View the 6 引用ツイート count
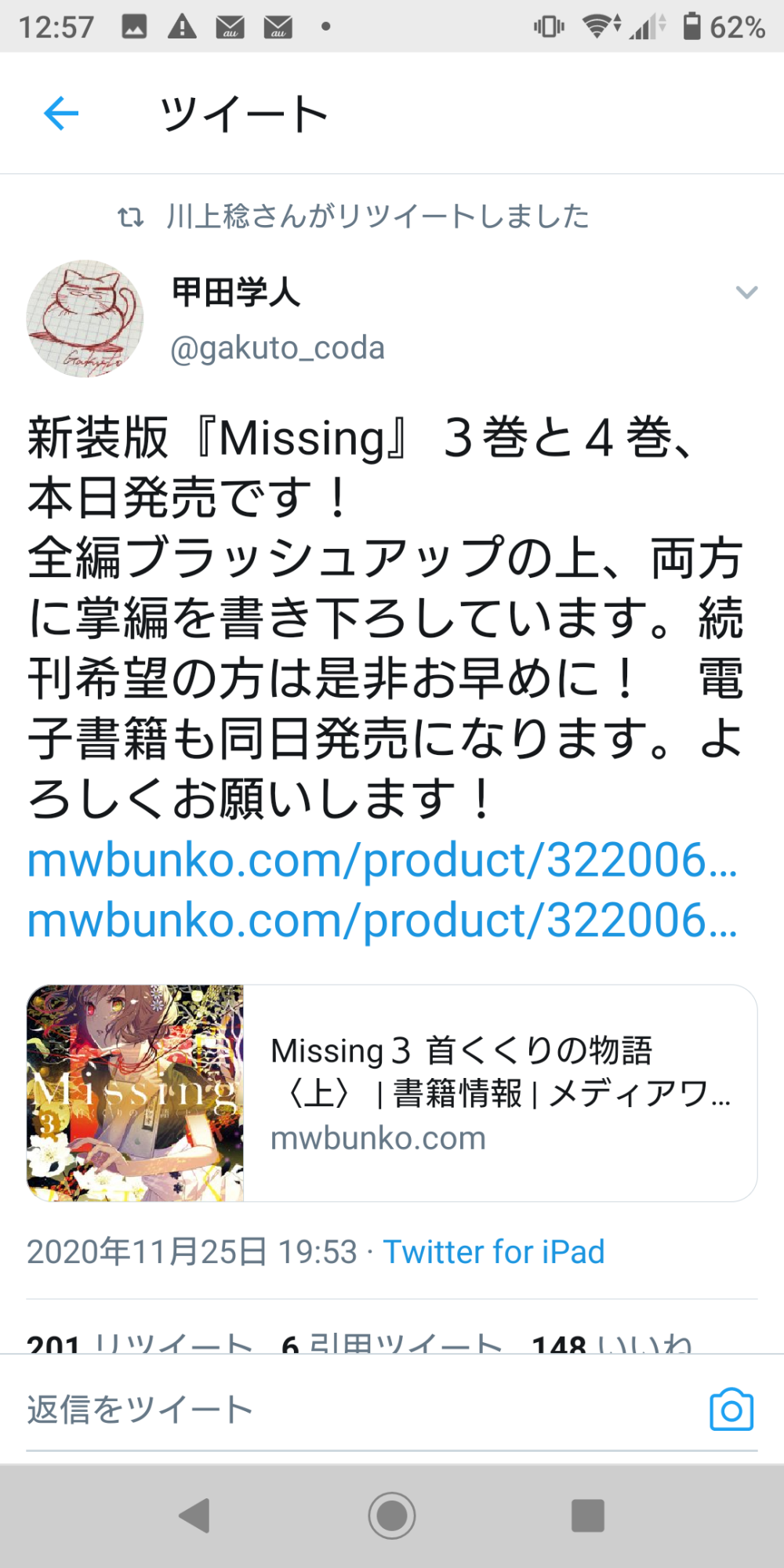The width and height of the screenshot is (784, 1568). pyautogui.click(x=392, y=1342)
